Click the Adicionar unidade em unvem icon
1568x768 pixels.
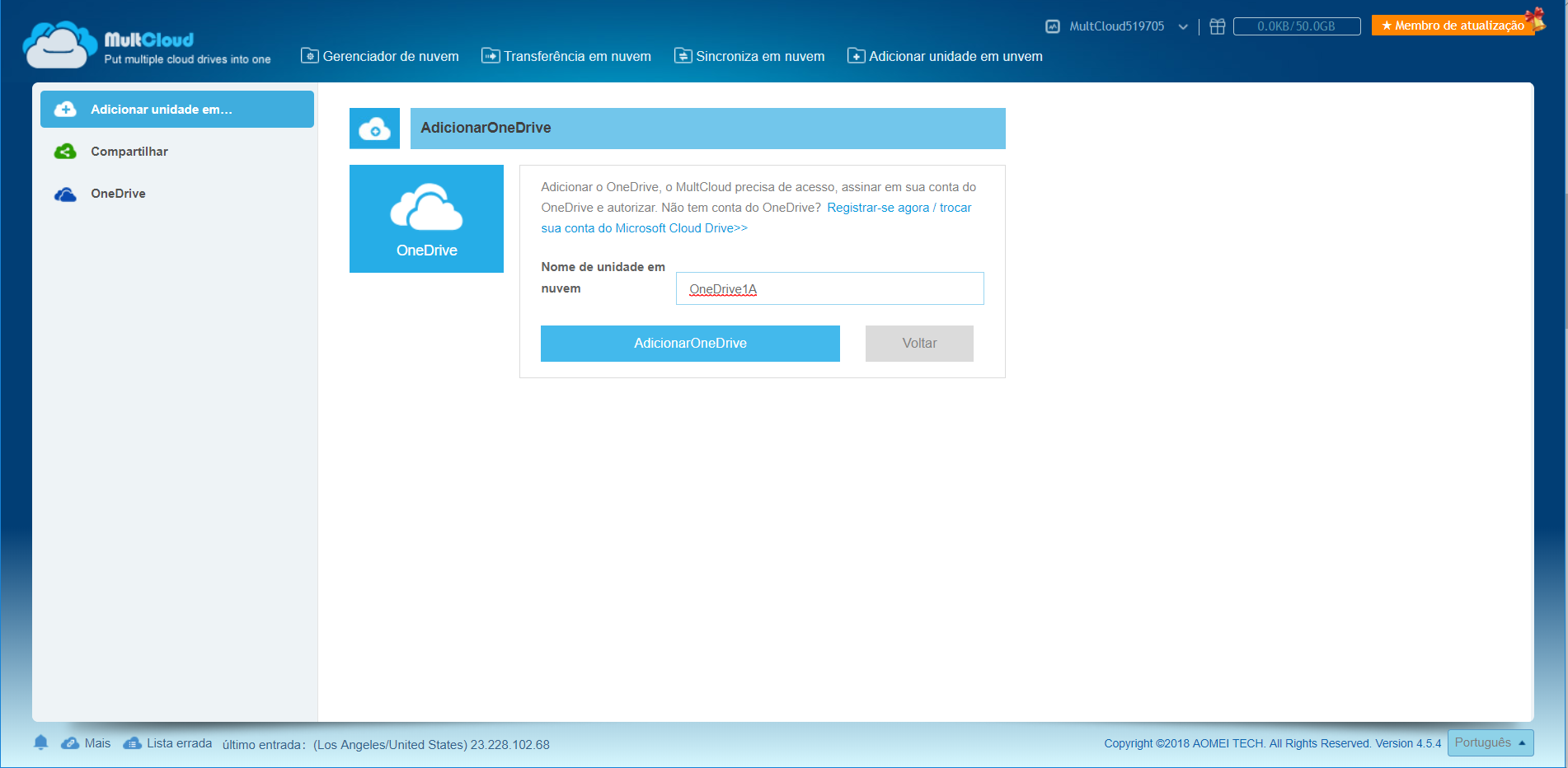coord(857,56)
